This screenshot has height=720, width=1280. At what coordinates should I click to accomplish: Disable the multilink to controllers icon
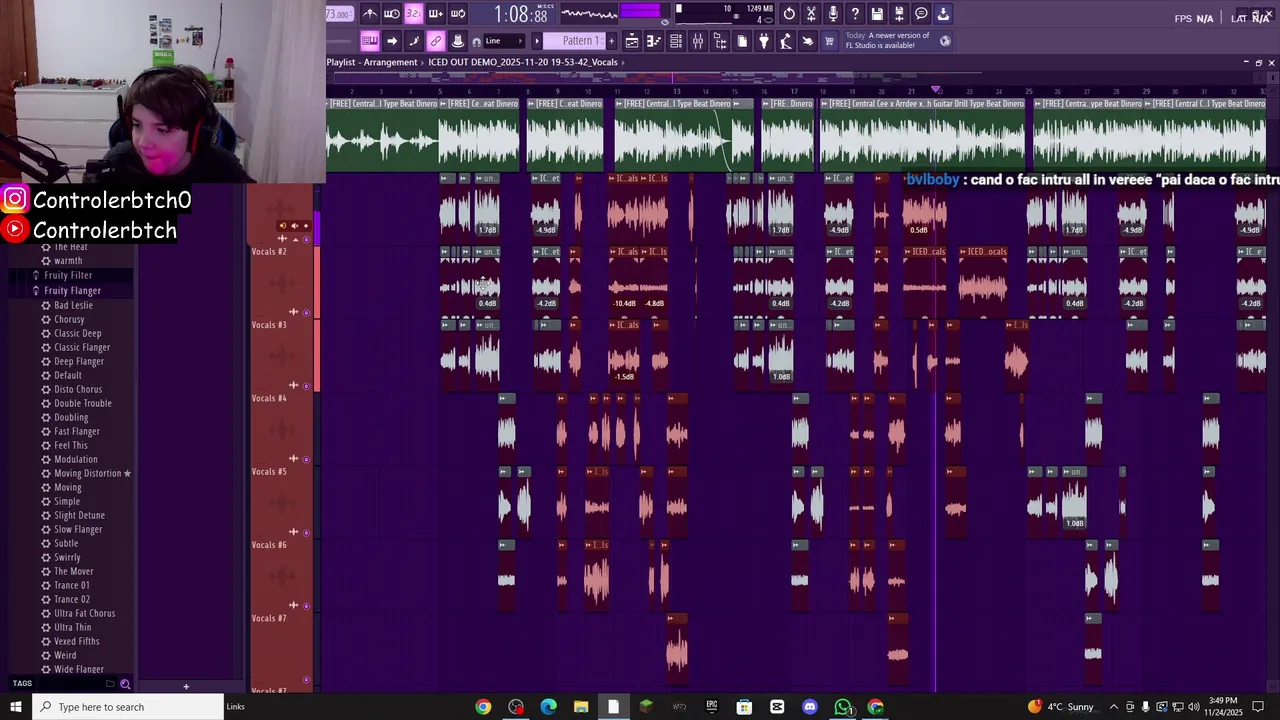click(436, 41)
